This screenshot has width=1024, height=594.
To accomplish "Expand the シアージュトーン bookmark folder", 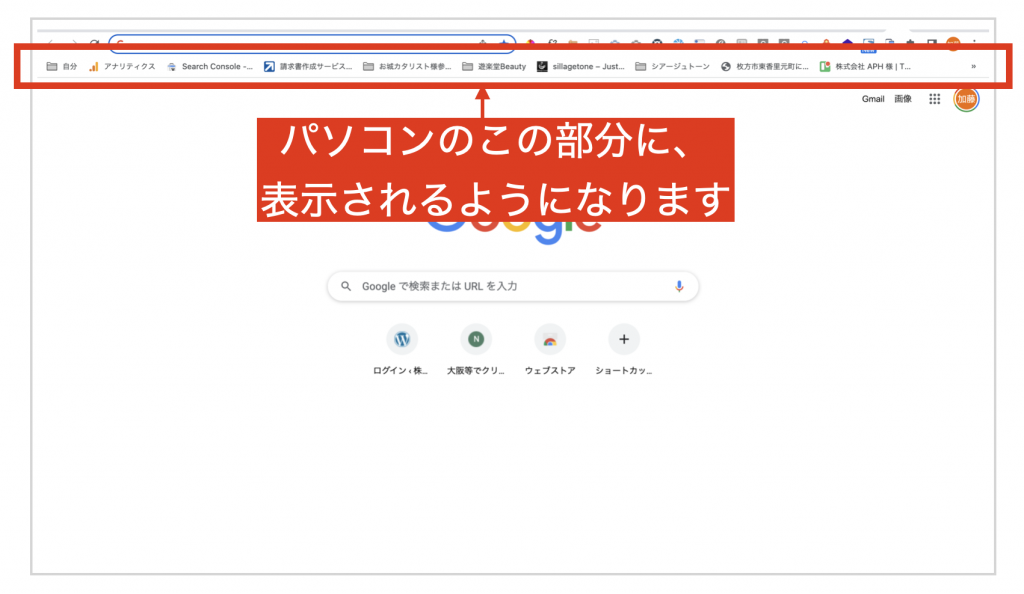I will tap(672, 67).
